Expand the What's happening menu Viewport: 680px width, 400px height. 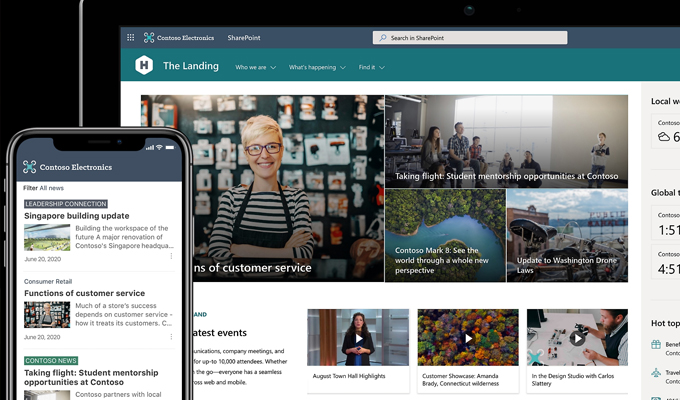pos(317,68)
